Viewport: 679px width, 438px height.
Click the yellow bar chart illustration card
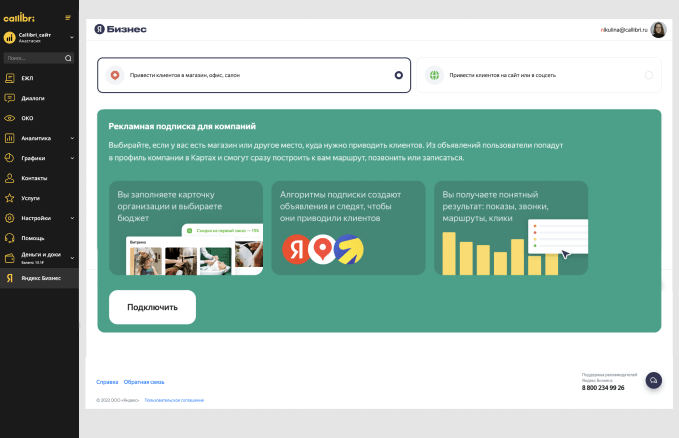pos(511,228)
